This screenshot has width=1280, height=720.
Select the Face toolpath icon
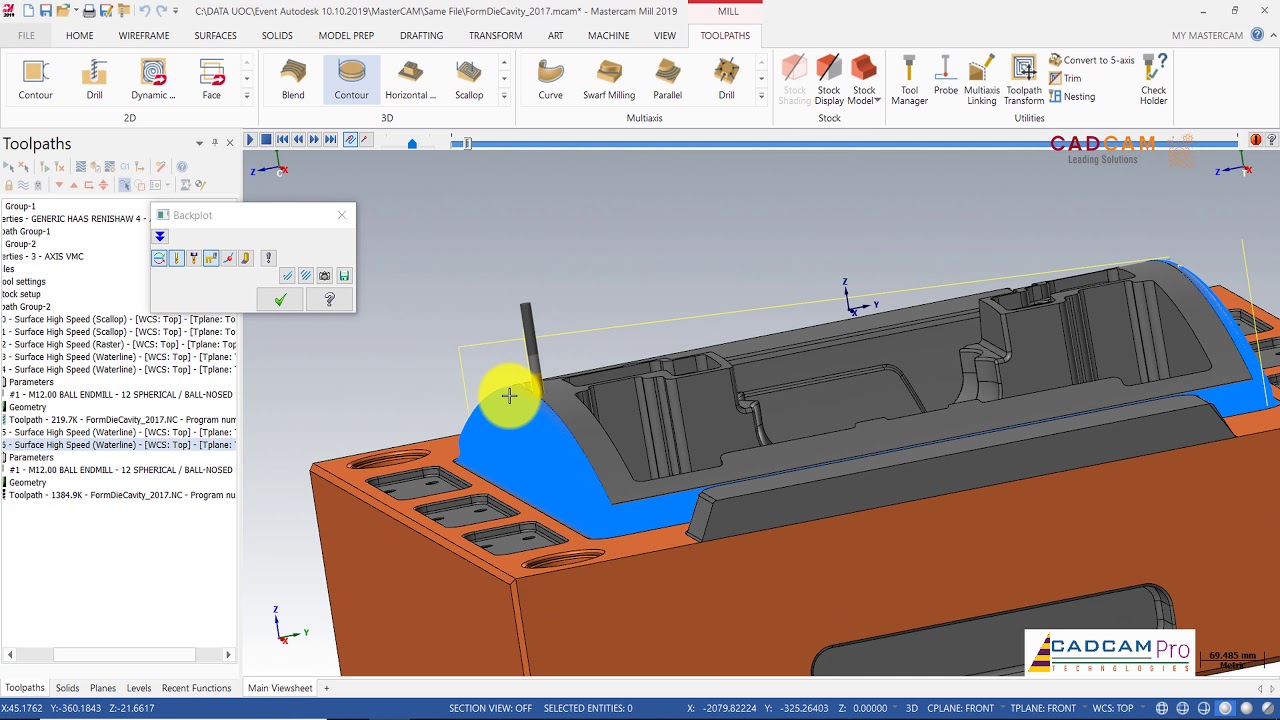tap(211, 79)
